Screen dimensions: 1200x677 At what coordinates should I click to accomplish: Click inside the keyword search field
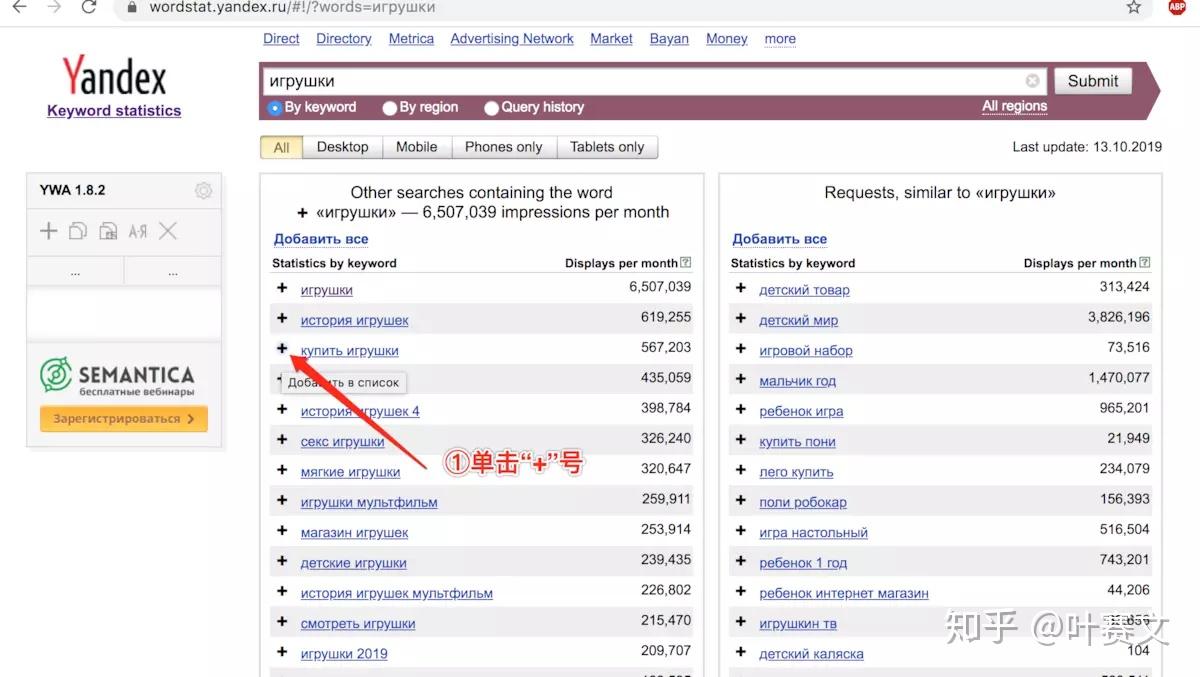[x=600, y=80]
